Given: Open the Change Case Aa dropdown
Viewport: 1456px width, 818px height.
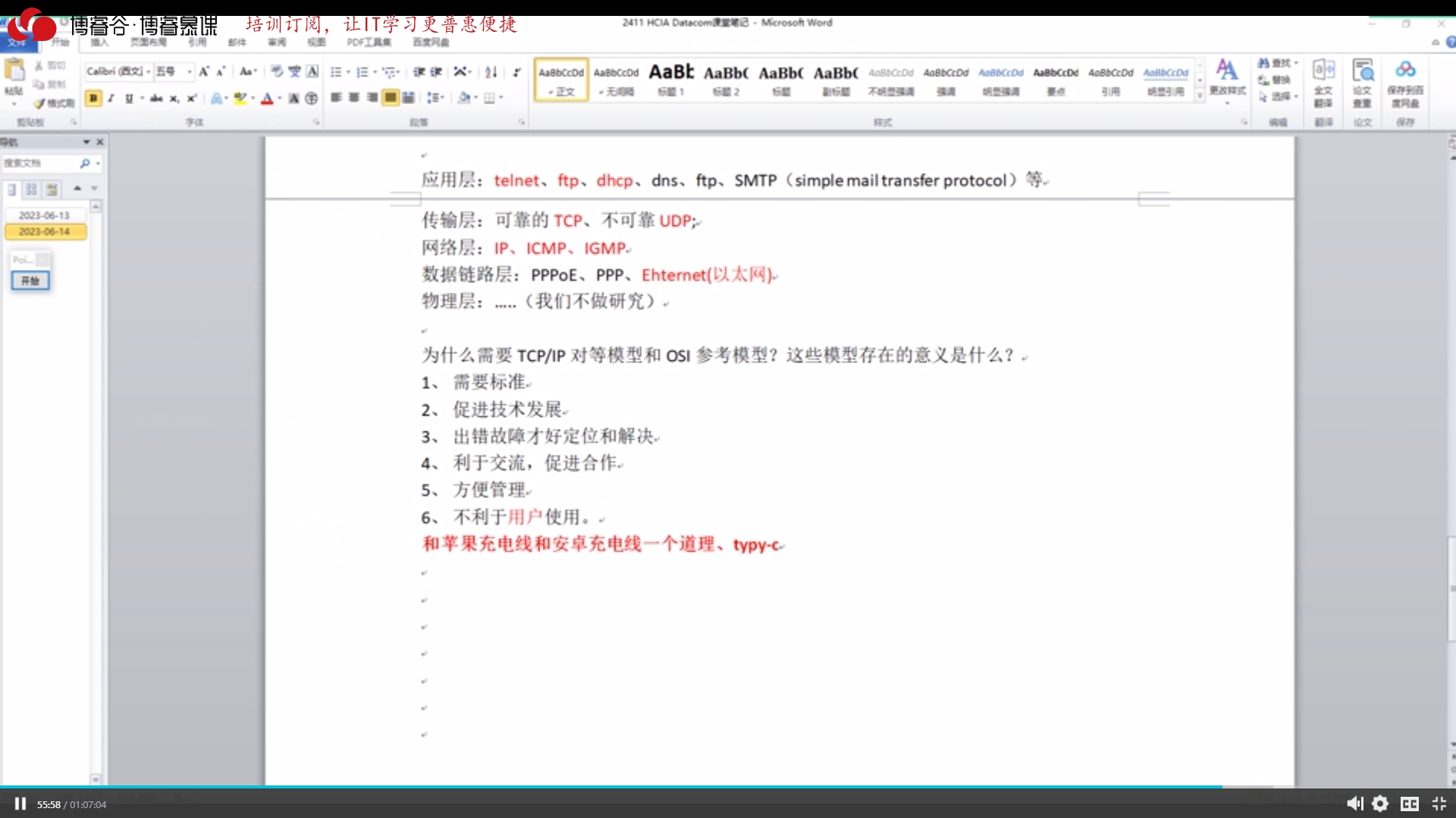Looking at the screenshot, I should pos(248,71).
